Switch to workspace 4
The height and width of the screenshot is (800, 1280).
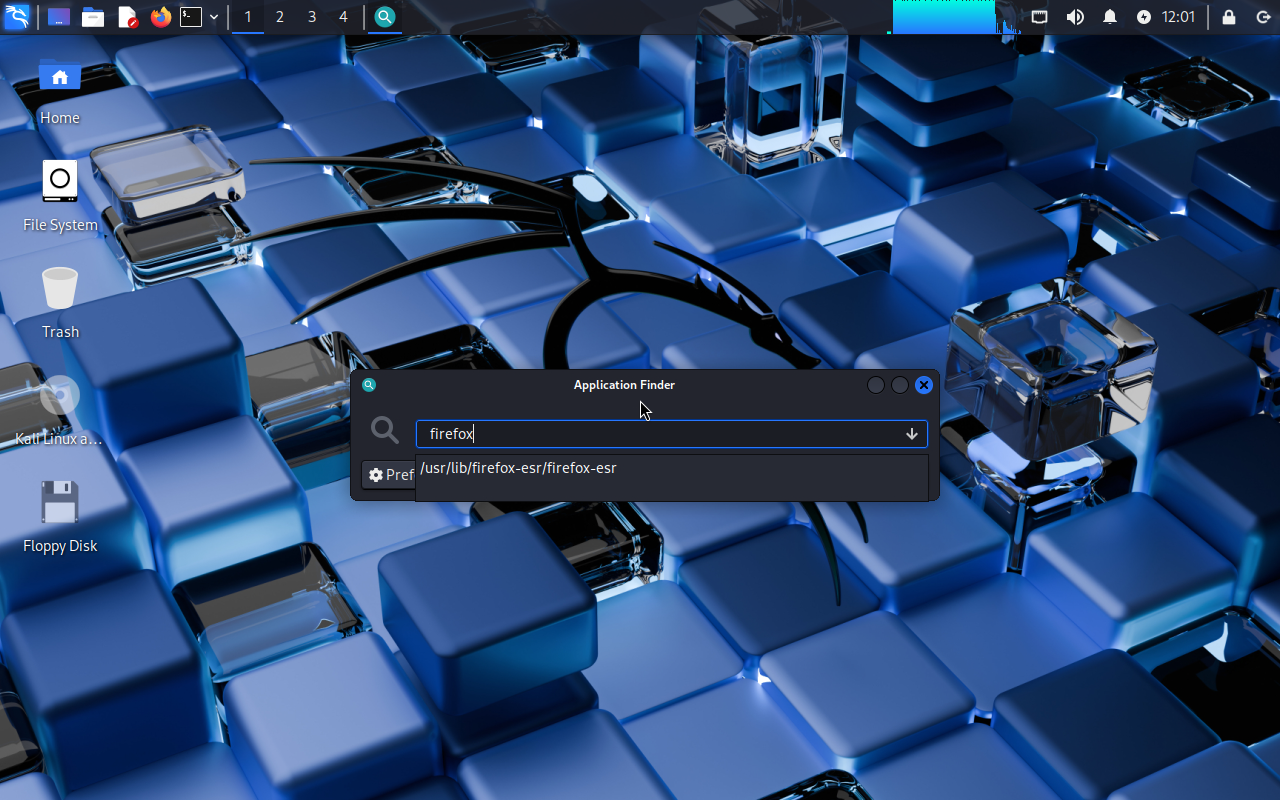click(343, 17)
